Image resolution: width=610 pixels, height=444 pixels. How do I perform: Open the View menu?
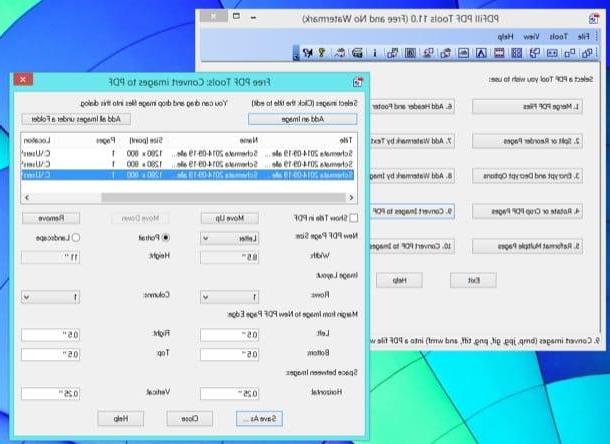pos(531,37)
